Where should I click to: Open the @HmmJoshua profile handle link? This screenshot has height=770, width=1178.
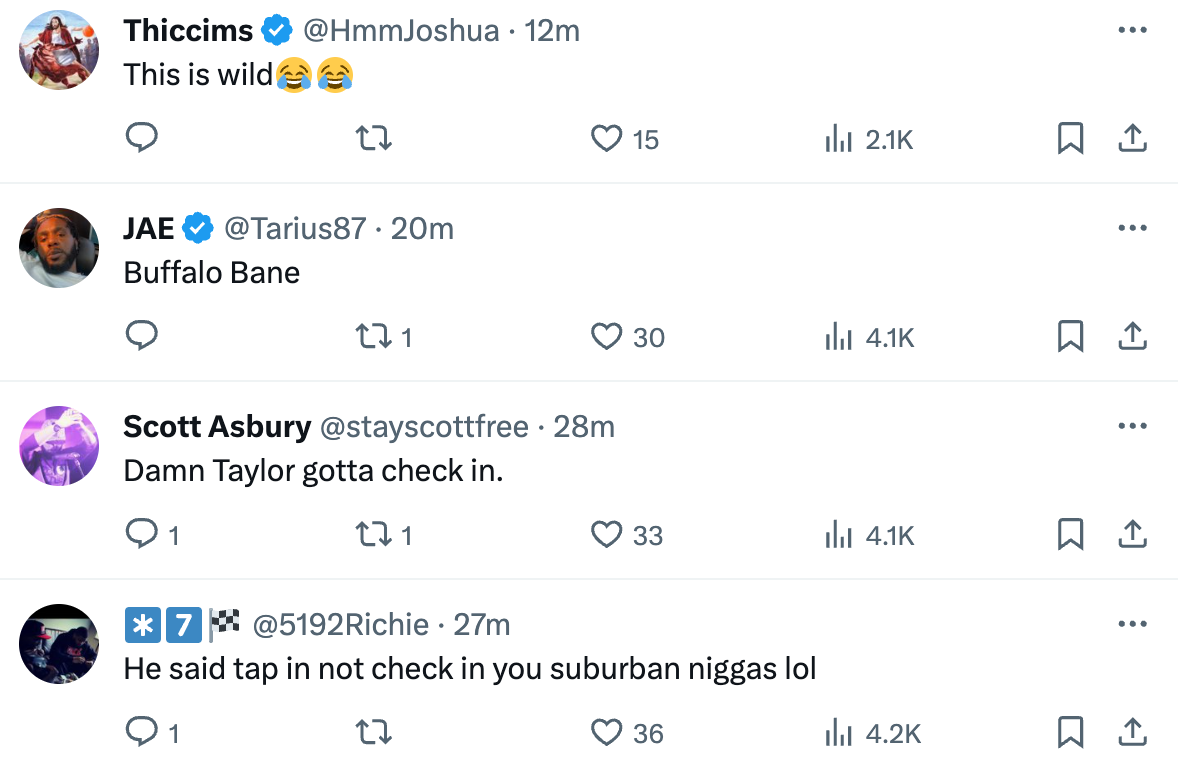click(x=400, y=31)
